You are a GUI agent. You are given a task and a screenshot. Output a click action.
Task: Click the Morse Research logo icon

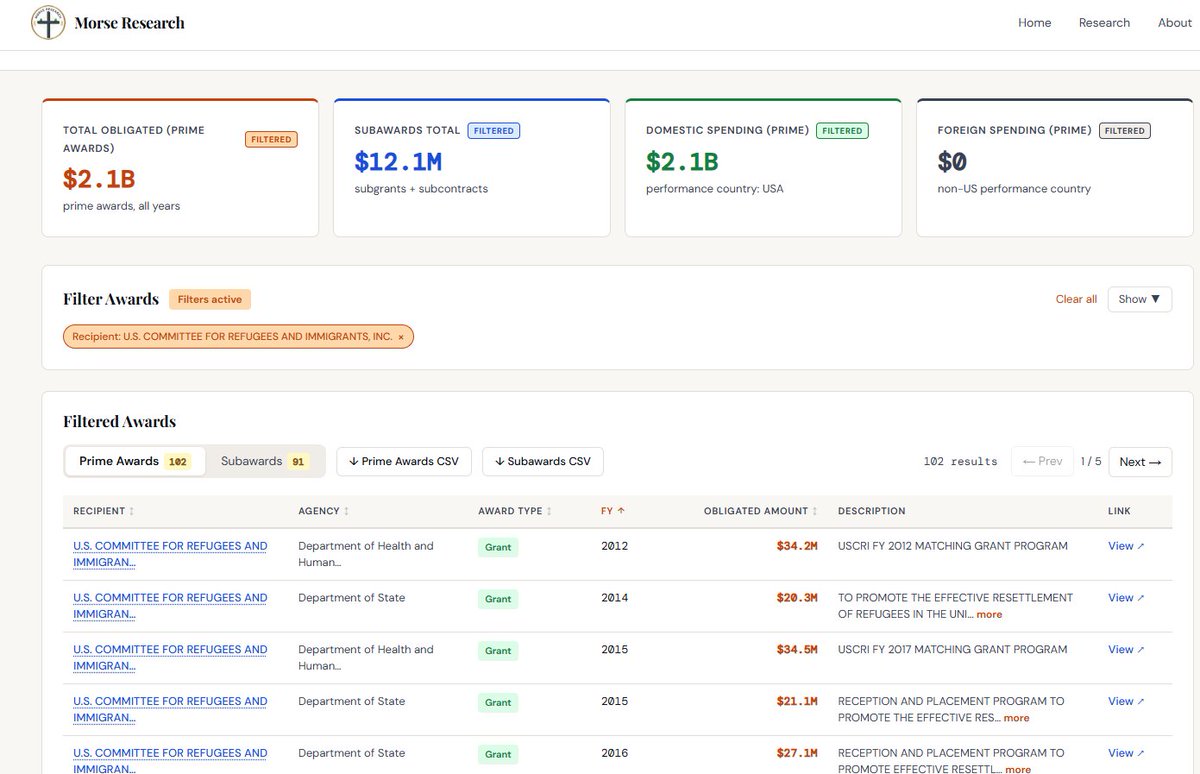coord(48,22)
